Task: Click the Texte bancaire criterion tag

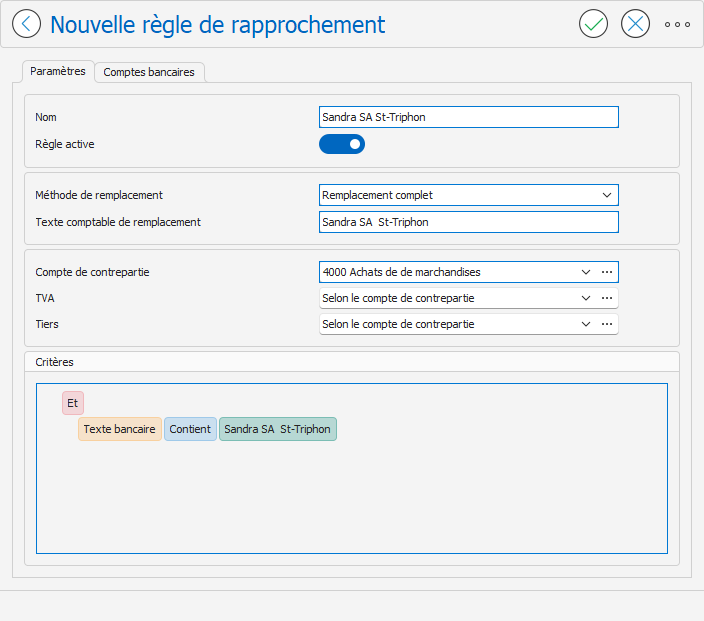Action: (119, 429)
